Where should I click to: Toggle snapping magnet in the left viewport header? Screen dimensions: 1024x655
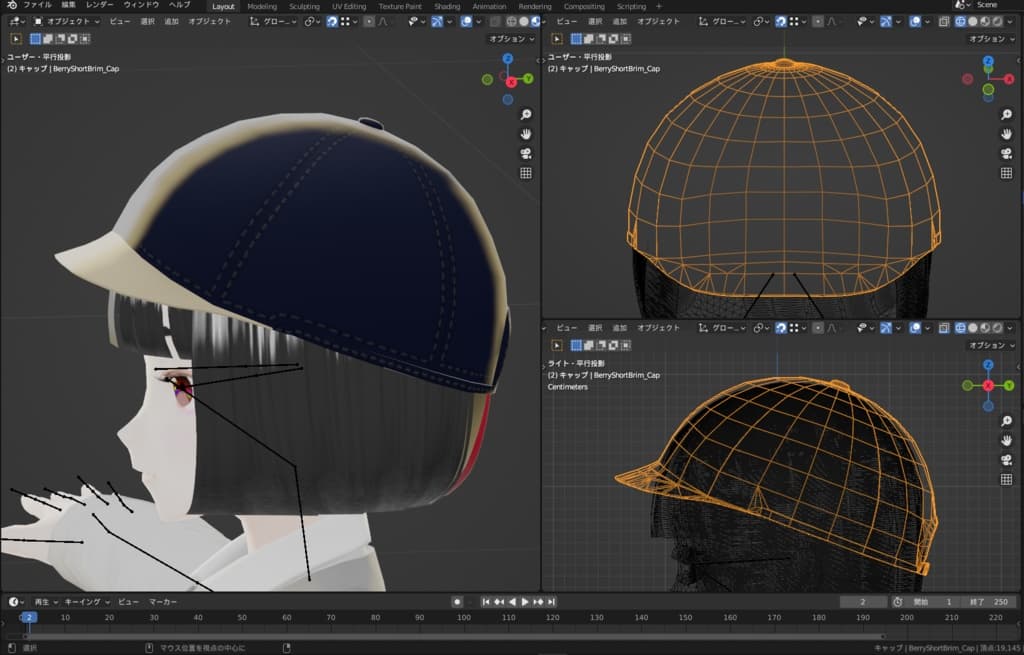tap(332, 20)
